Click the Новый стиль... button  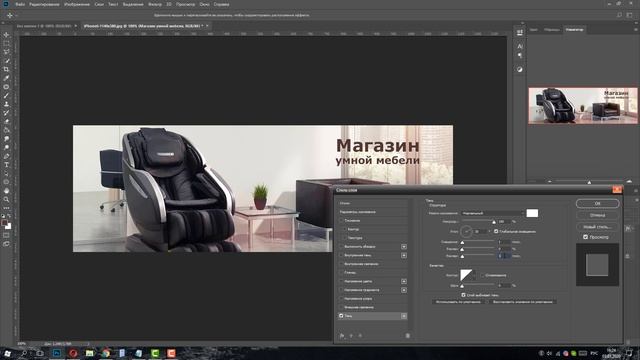(597, 227)
